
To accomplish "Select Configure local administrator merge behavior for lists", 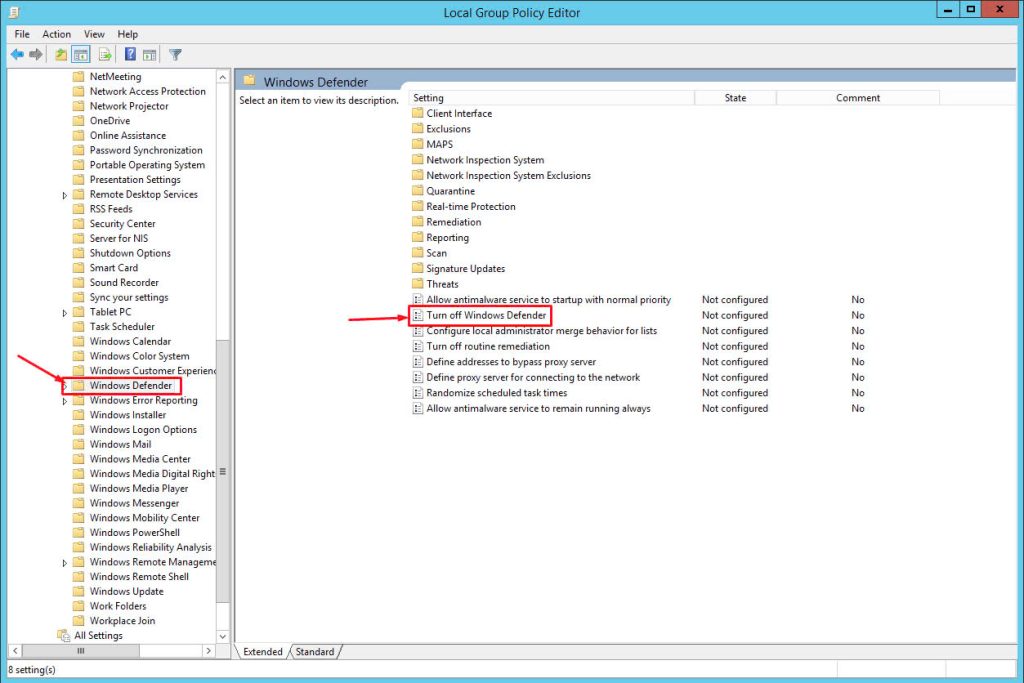I will click(541, 331).
